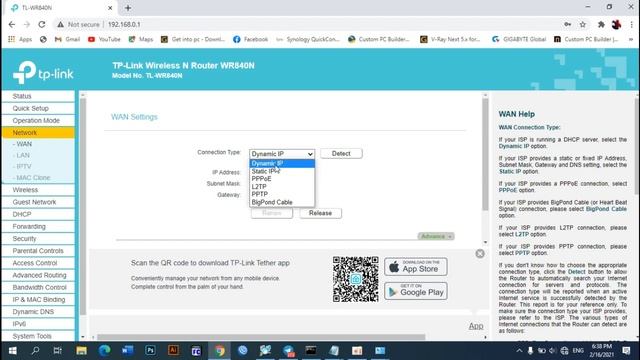Click the Detect button

click(341, 153)
